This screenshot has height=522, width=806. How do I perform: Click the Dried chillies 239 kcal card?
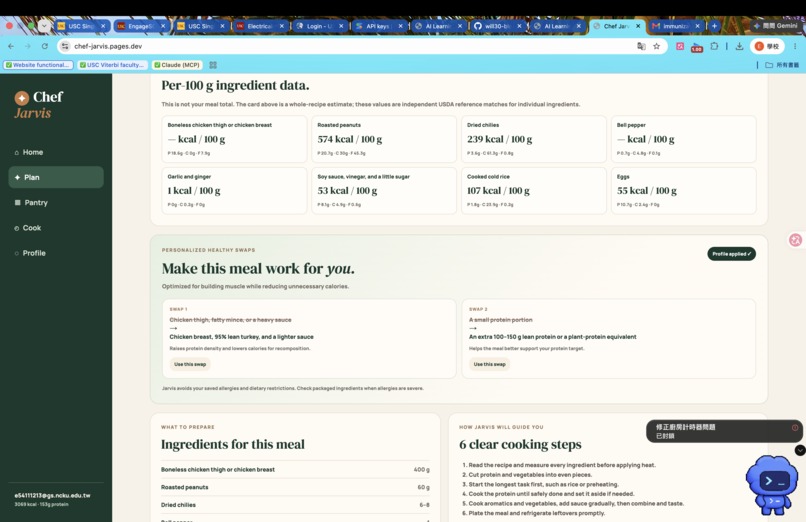pos(534,139)
